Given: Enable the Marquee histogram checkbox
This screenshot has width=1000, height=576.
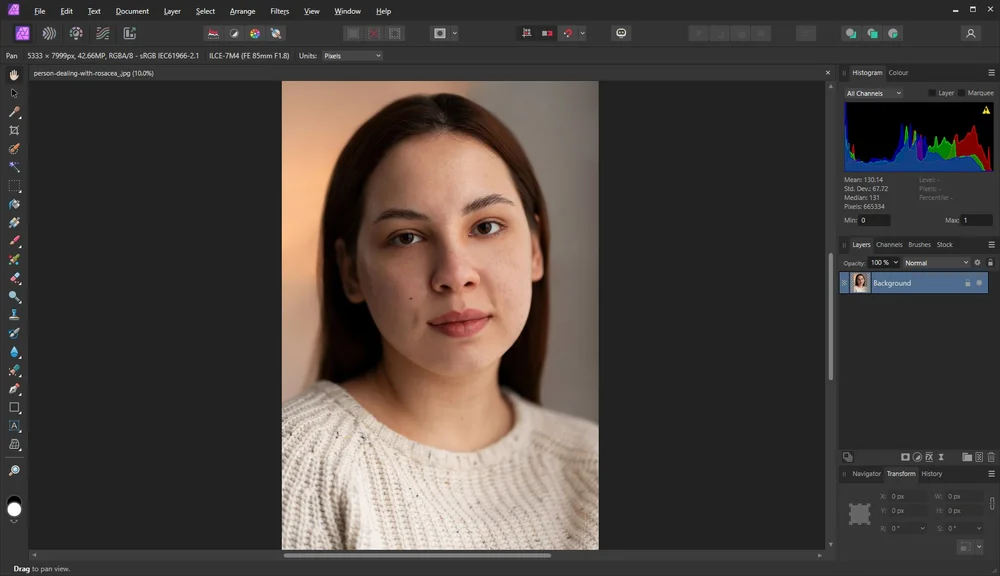Looking at the screenshot, I should [x=961, y=93].
